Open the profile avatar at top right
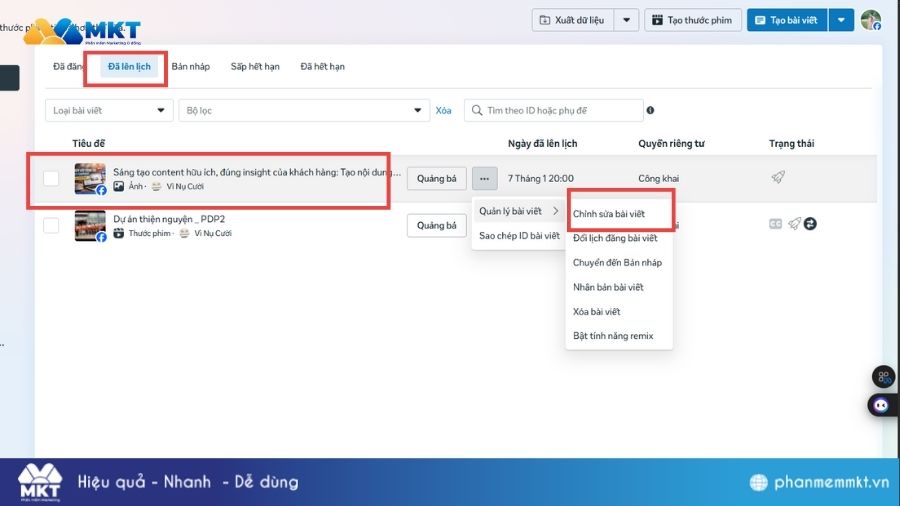The width and height of the screenshot is (900, 506). click(871, 20)
